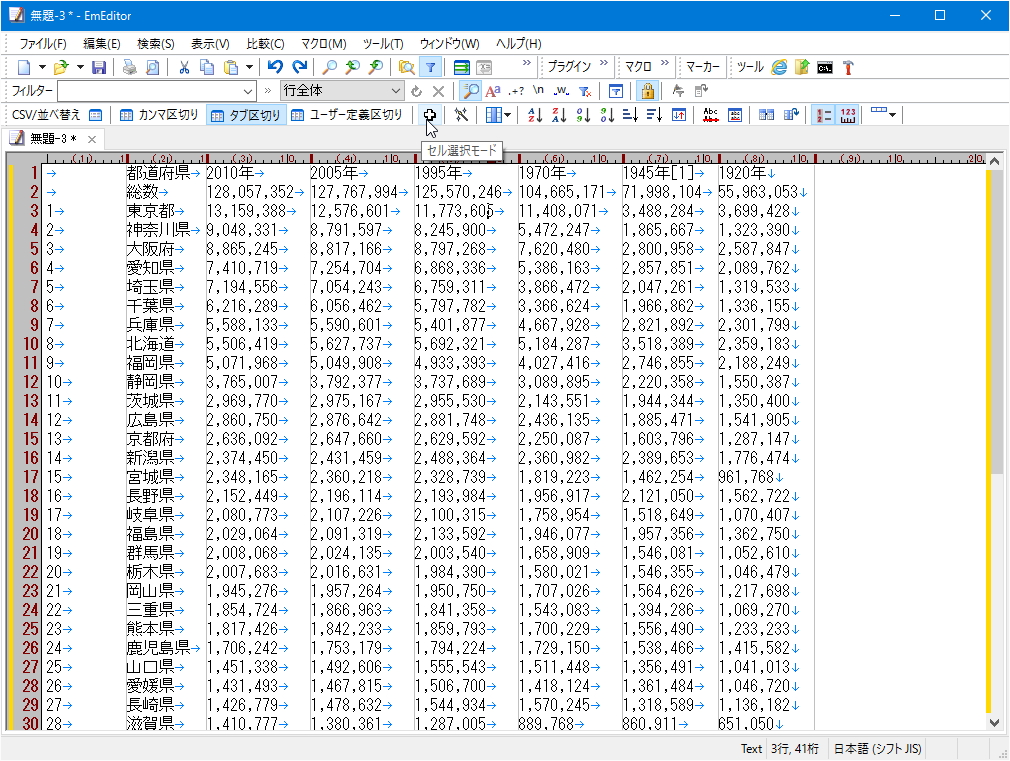Image resolution: width=1010 pixels, height=761 pixels.
Task: Toggle the filter toolbar funnel button
Action: pos(430,67)
